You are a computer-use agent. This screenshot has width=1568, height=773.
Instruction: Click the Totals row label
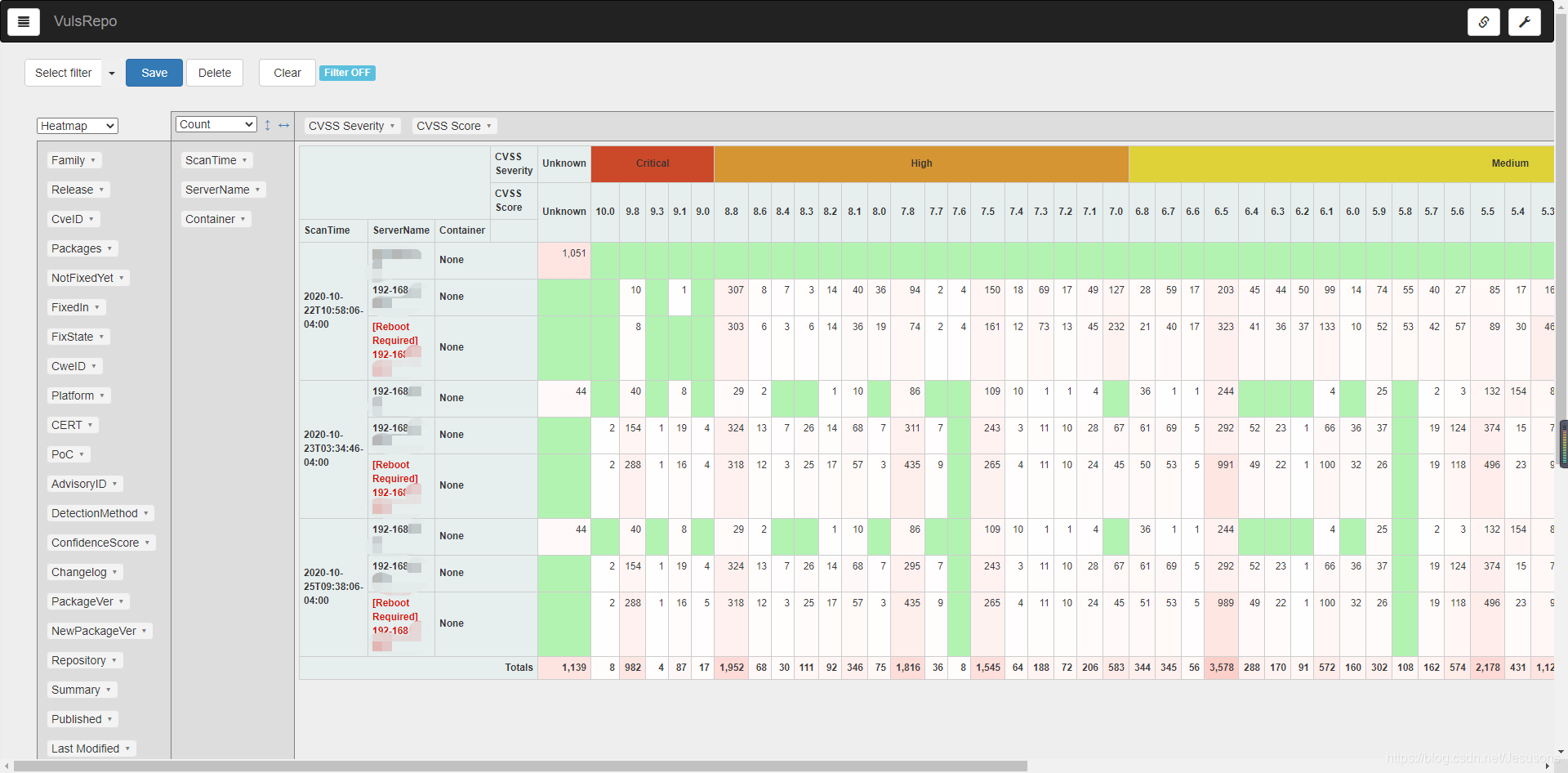pos(519,668)
